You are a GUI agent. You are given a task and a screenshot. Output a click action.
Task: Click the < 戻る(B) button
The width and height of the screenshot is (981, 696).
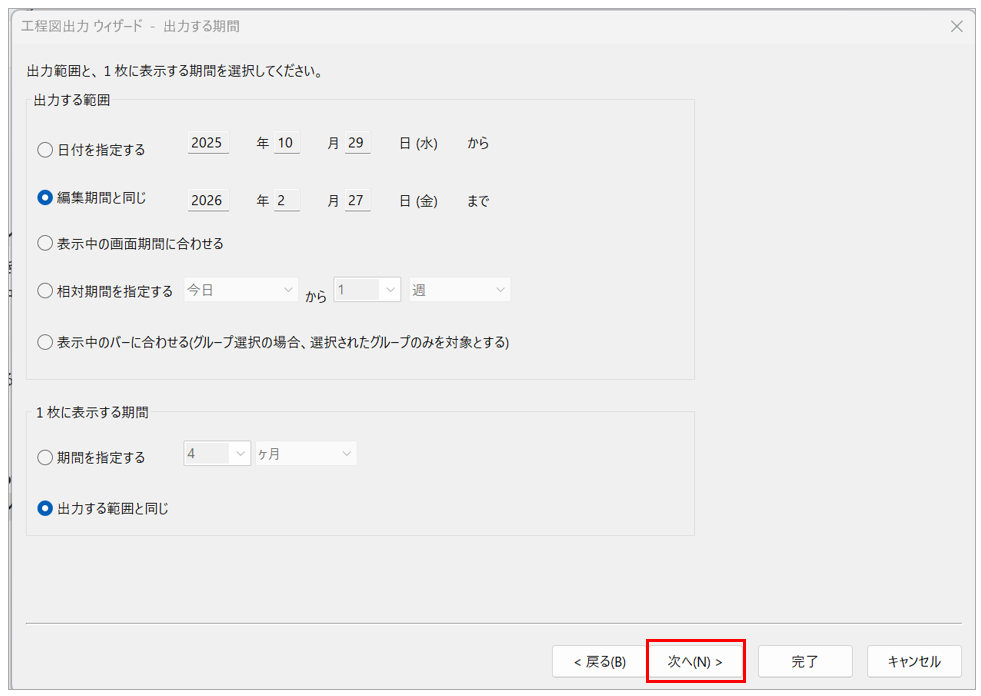pyautogui.click(x=599, y=661)
